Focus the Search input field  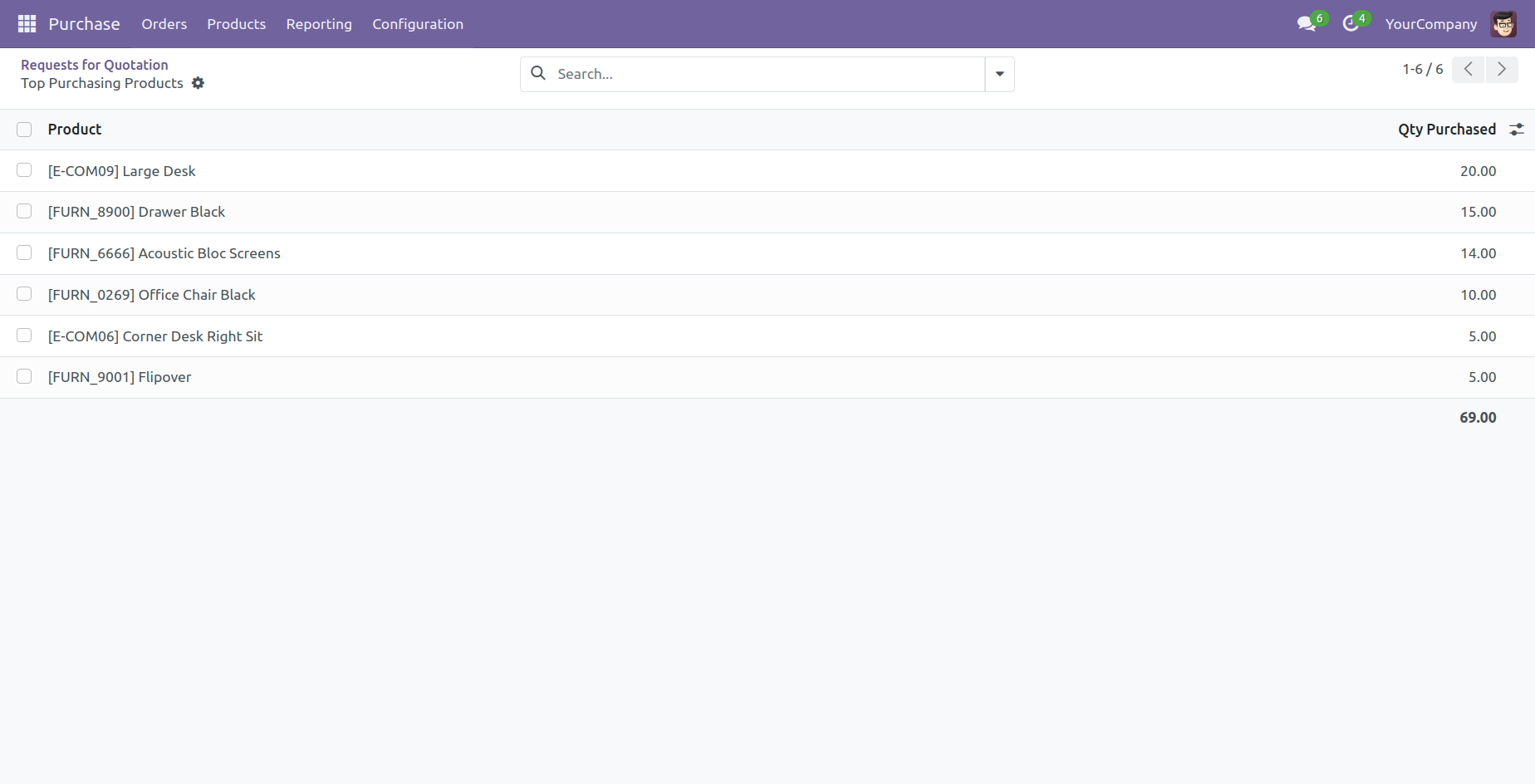pos(766,74)
